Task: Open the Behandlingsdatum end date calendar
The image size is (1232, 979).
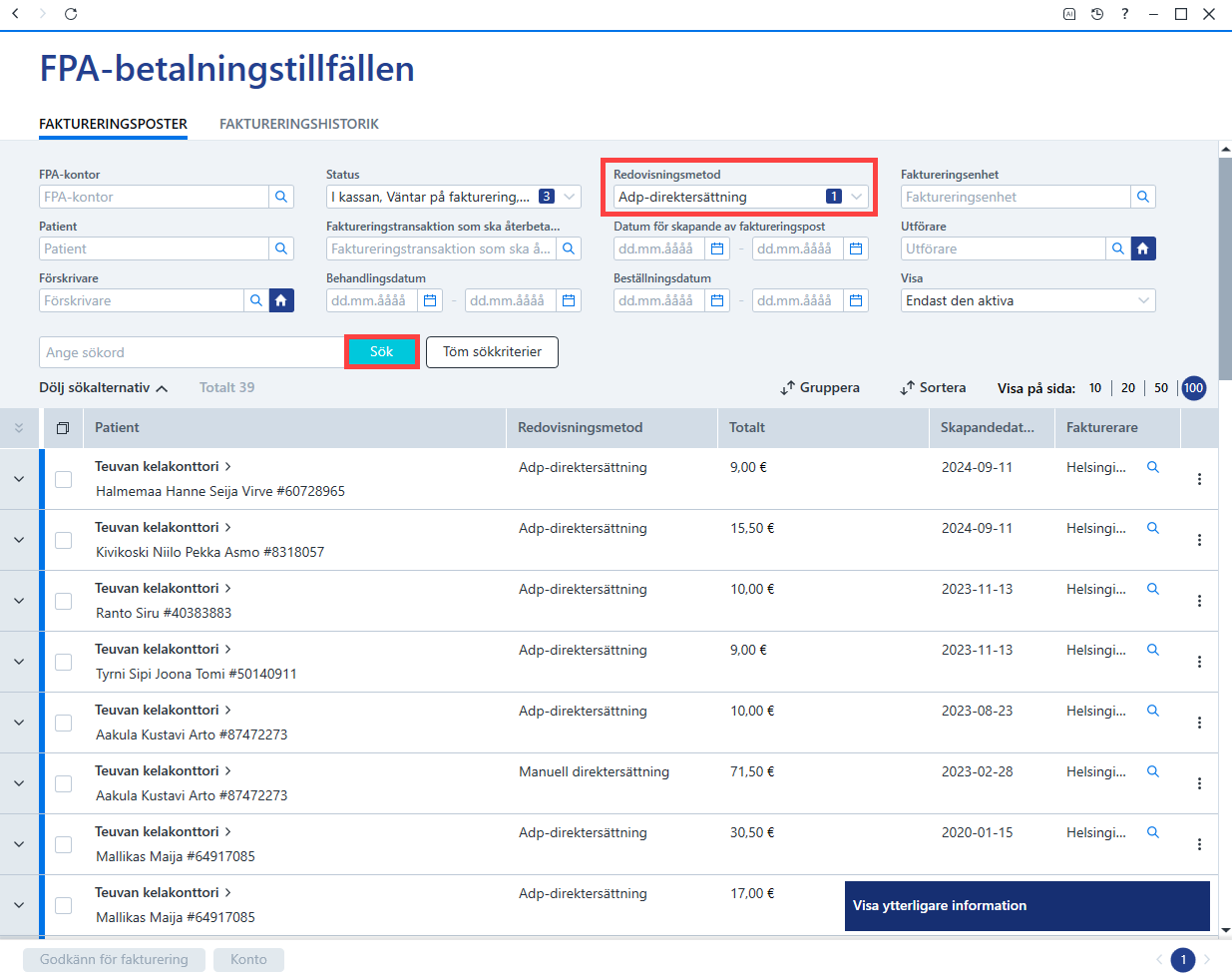Action: 569,300
